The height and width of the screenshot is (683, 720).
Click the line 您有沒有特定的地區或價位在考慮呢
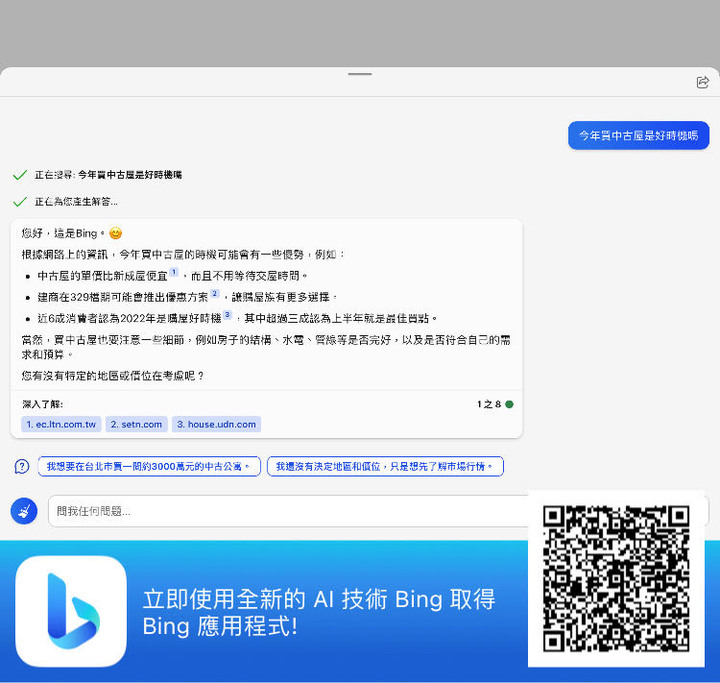tap(112, 376)
